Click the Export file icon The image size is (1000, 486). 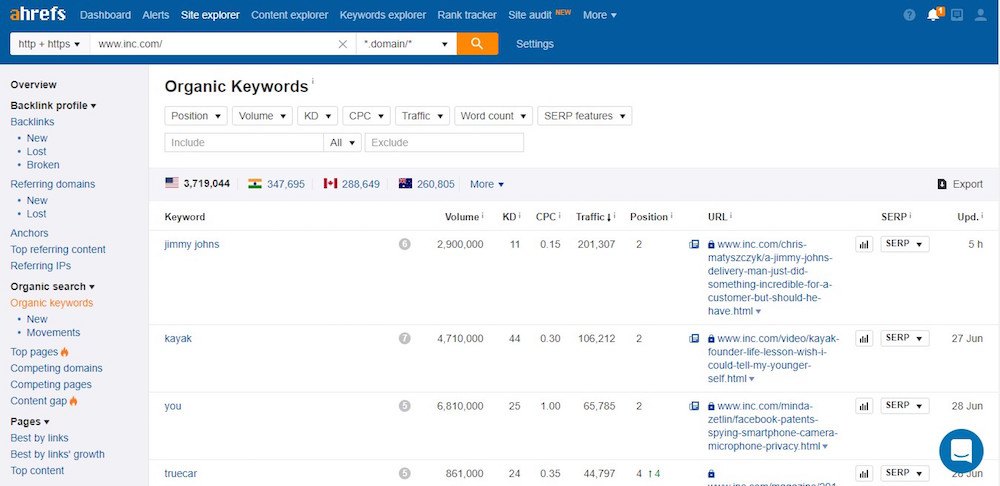tap(942, 184)
